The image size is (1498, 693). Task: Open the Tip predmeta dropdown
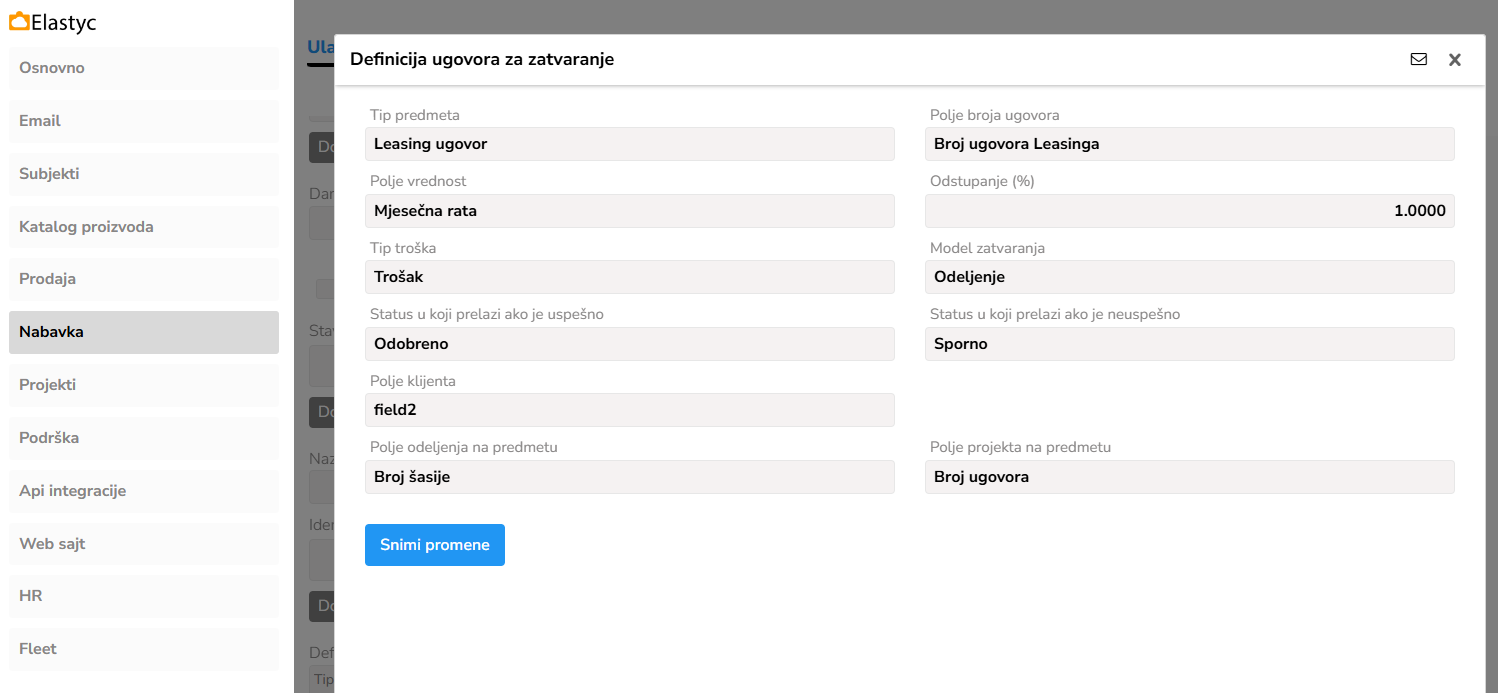pos(629,144)
